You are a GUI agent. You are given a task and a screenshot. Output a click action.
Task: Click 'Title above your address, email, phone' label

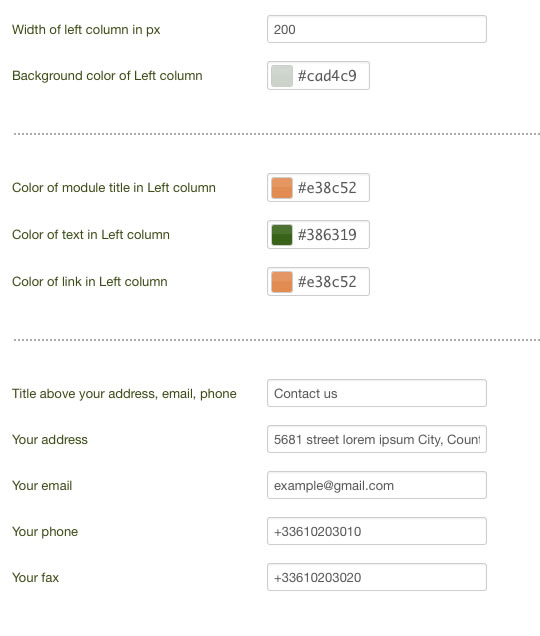coord(124,393)
